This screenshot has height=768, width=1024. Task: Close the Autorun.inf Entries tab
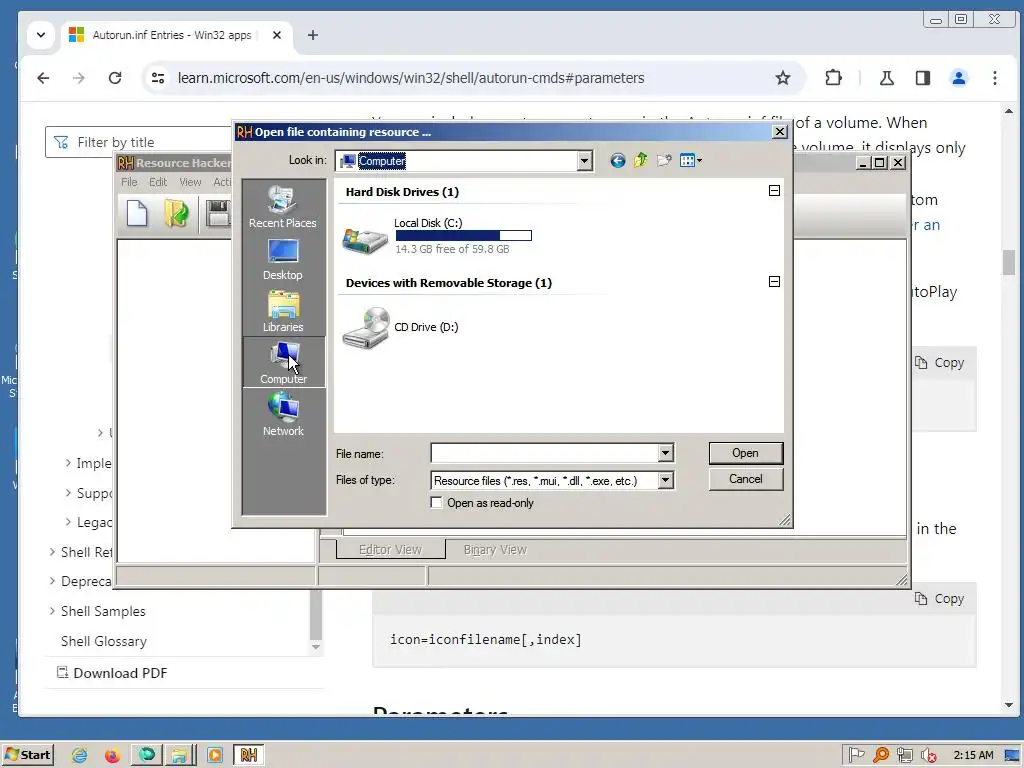tap(277, 35)
